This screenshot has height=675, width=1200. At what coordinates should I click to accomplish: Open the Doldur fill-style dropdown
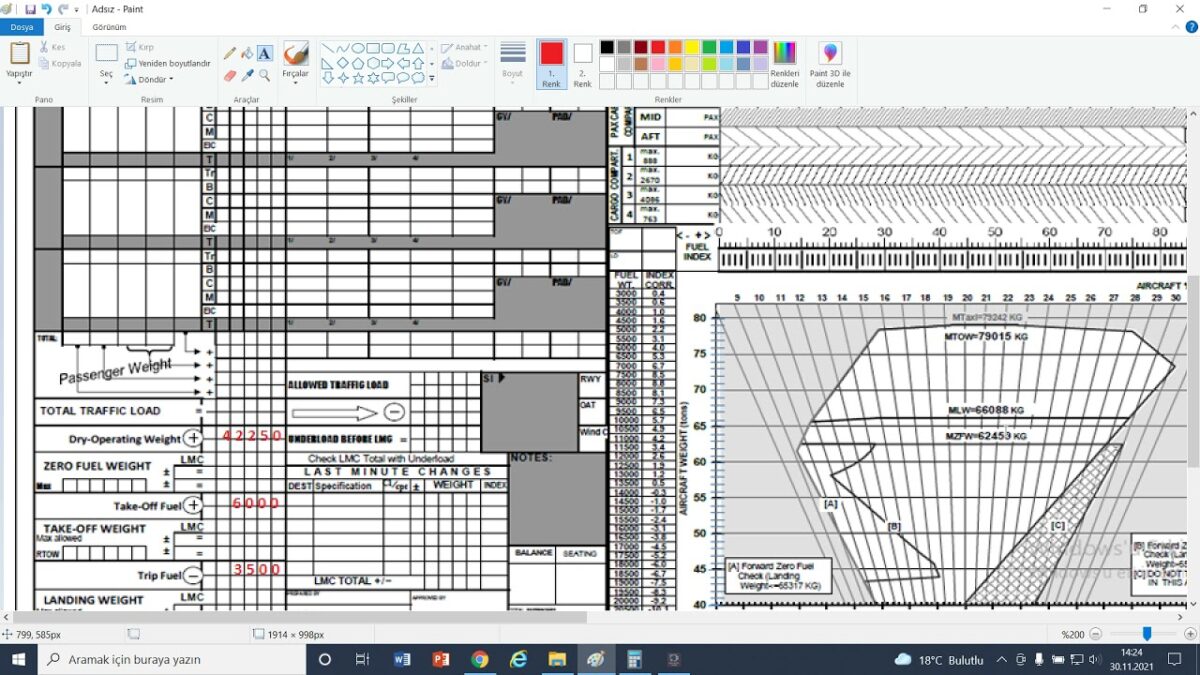(x=466, y=62)
